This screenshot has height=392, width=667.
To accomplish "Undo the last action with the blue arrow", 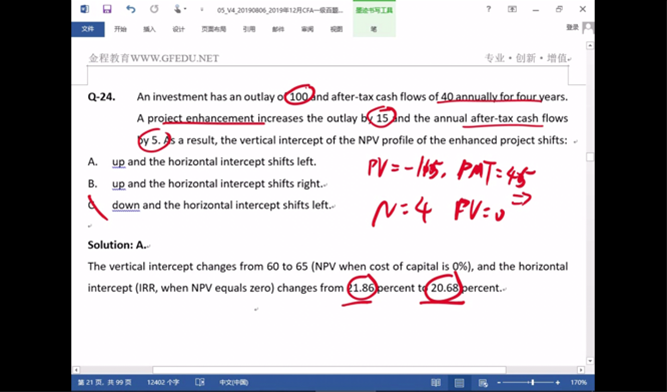I will coord(131,9).
